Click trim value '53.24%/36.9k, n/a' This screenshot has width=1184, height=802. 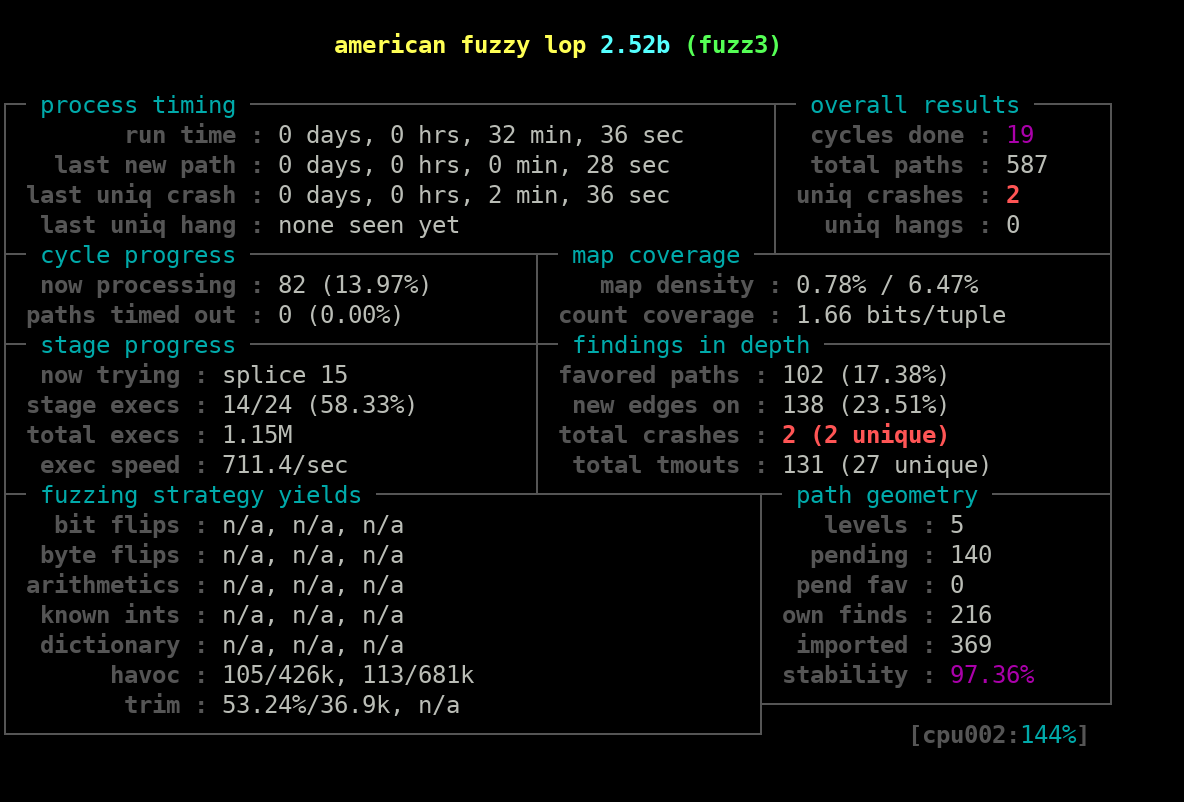tap(341, 705)
